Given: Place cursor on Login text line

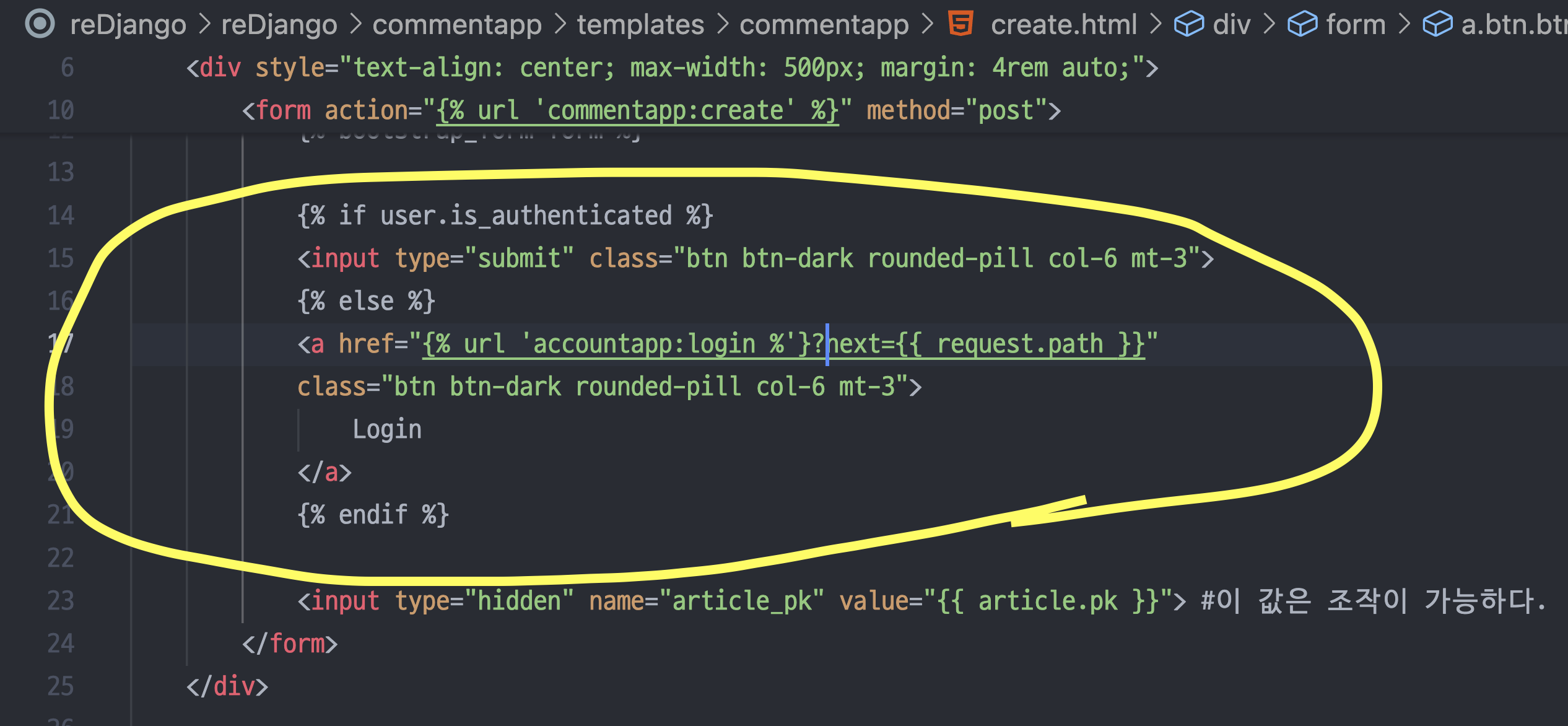Looking at the screenshot, I should click(387, 429).
